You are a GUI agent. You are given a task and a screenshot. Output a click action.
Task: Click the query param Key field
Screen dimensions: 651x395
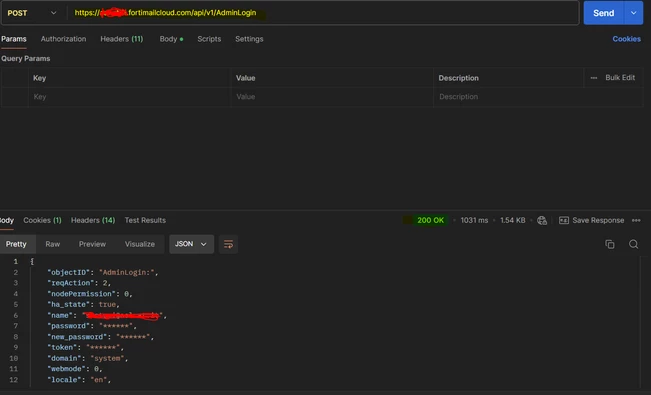click(x=129, y=97)
